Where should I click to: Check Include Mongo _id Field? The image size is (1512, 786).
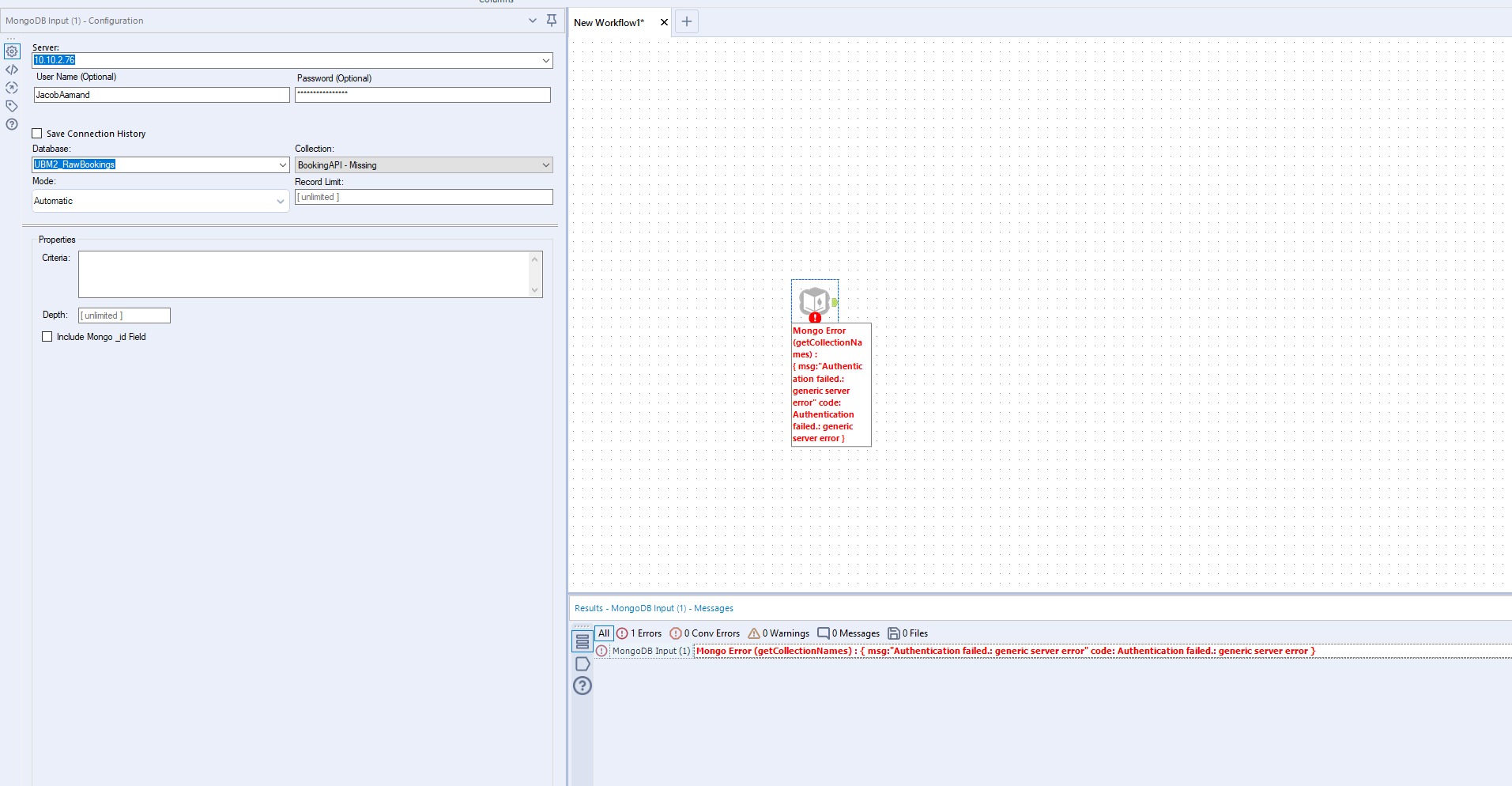[x=47, y=336]
